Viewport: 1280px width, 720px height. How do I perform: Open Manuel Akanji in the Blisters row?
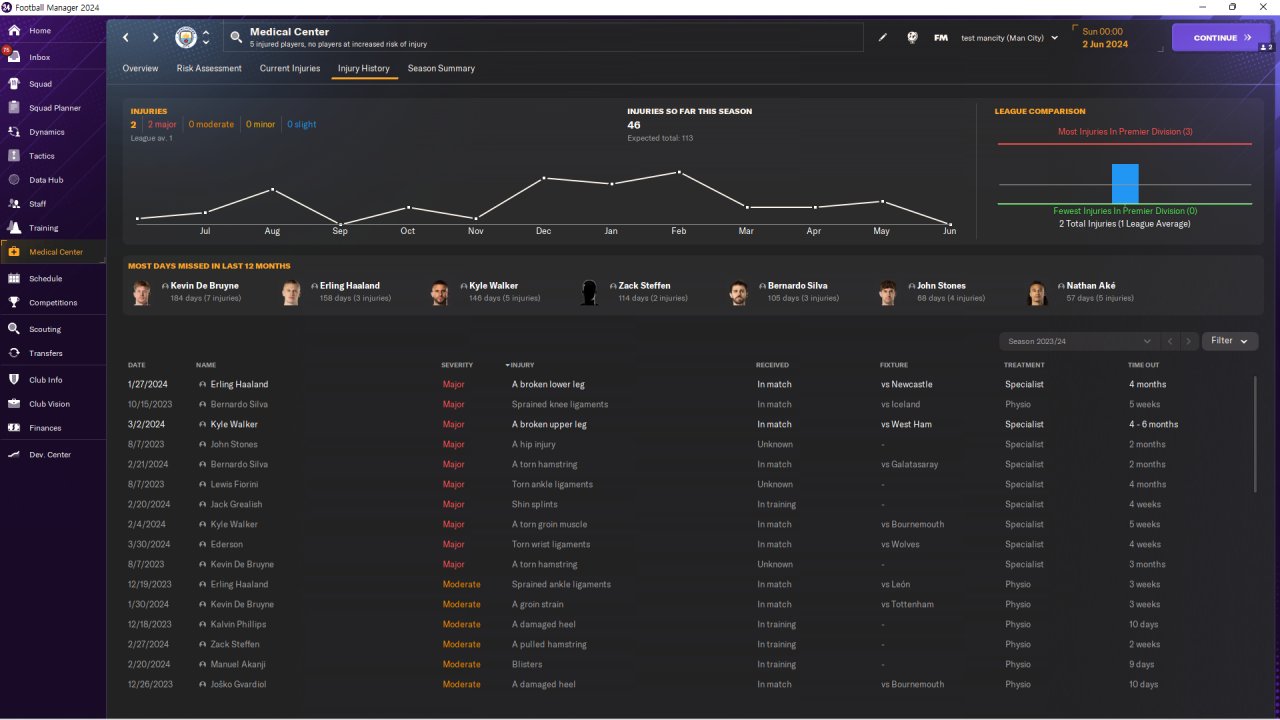pos(238,664)
